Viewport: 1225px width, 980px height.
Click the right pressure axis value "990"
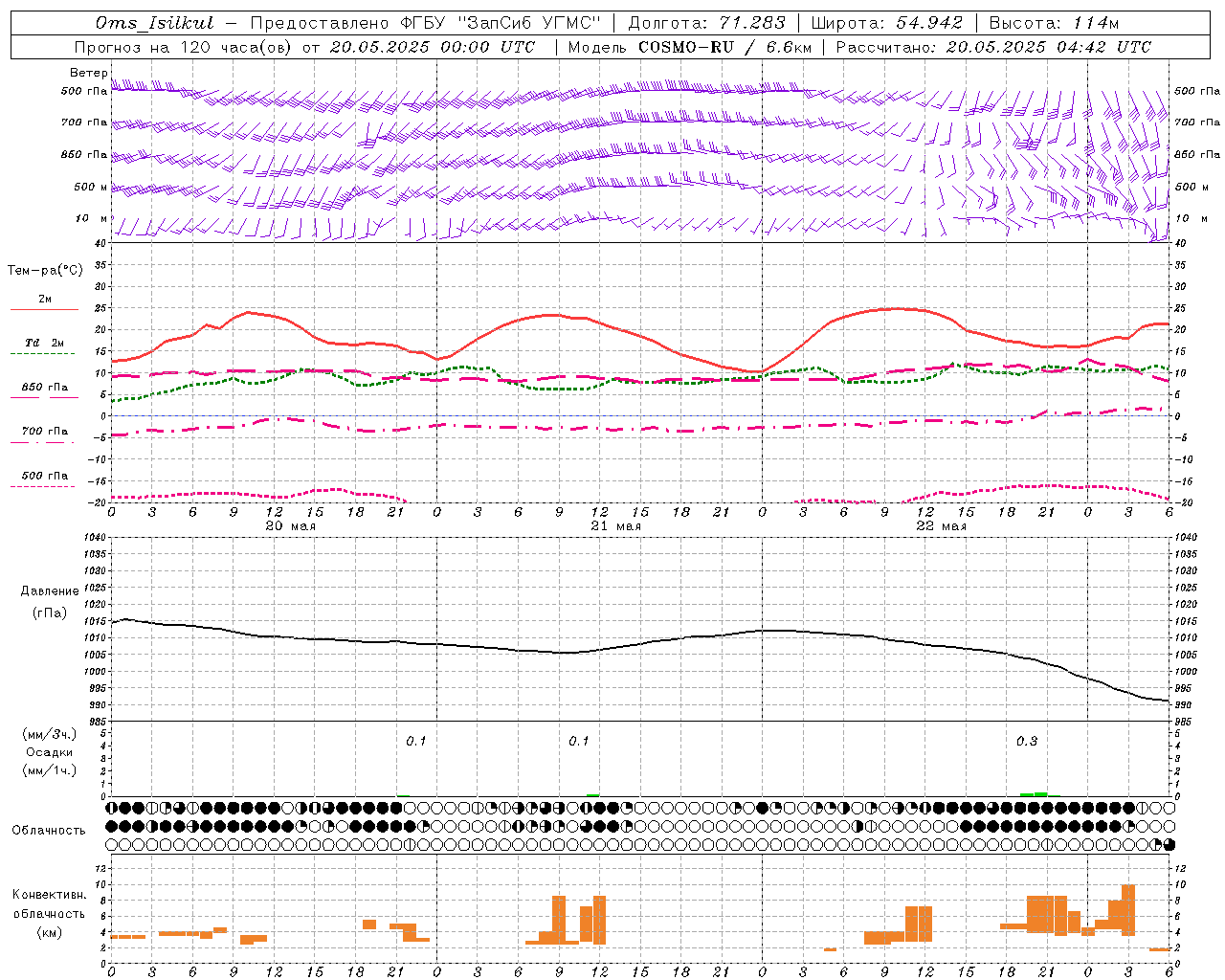click(x=1182, y=705)
